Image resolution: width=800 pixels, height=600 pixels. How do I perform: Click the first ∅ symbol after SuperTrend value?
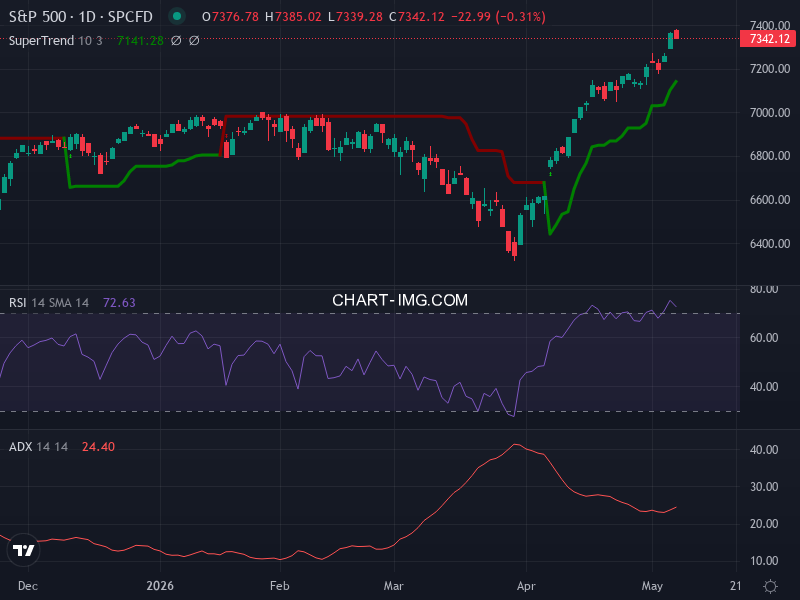point(176,41)
